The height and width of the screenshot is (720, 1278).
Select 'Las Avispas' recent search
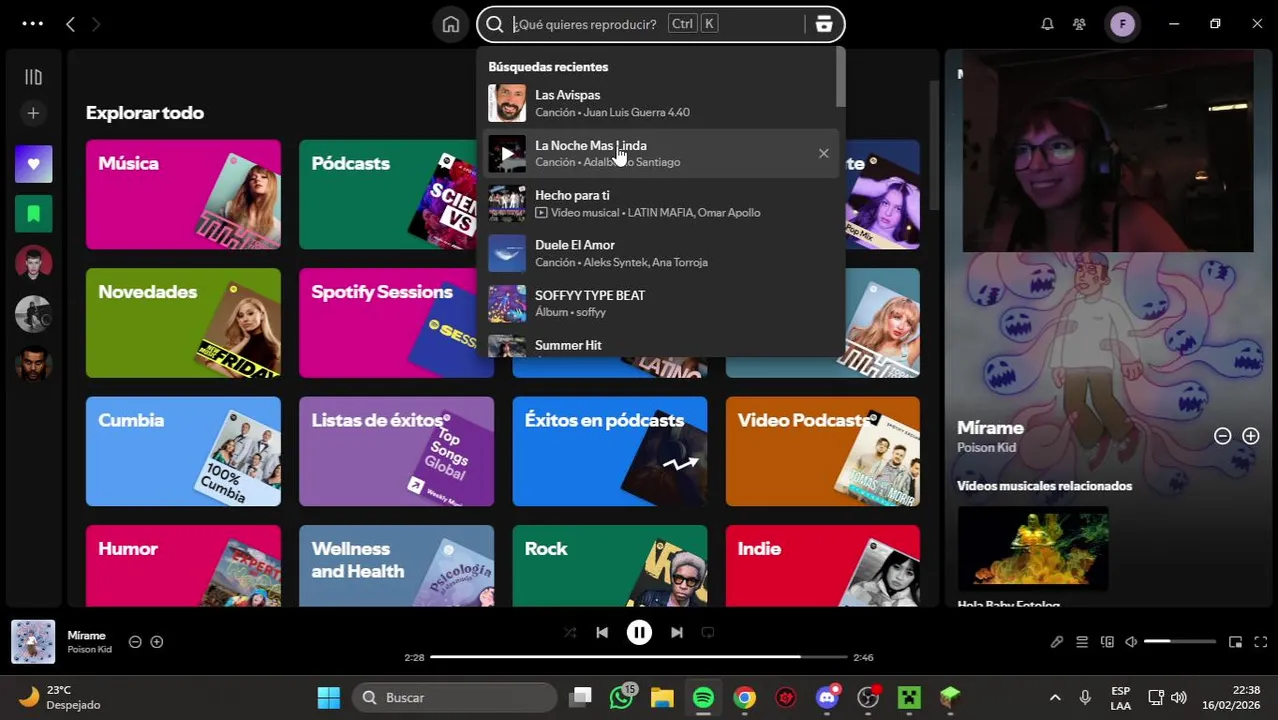click(x=660, y=103)
